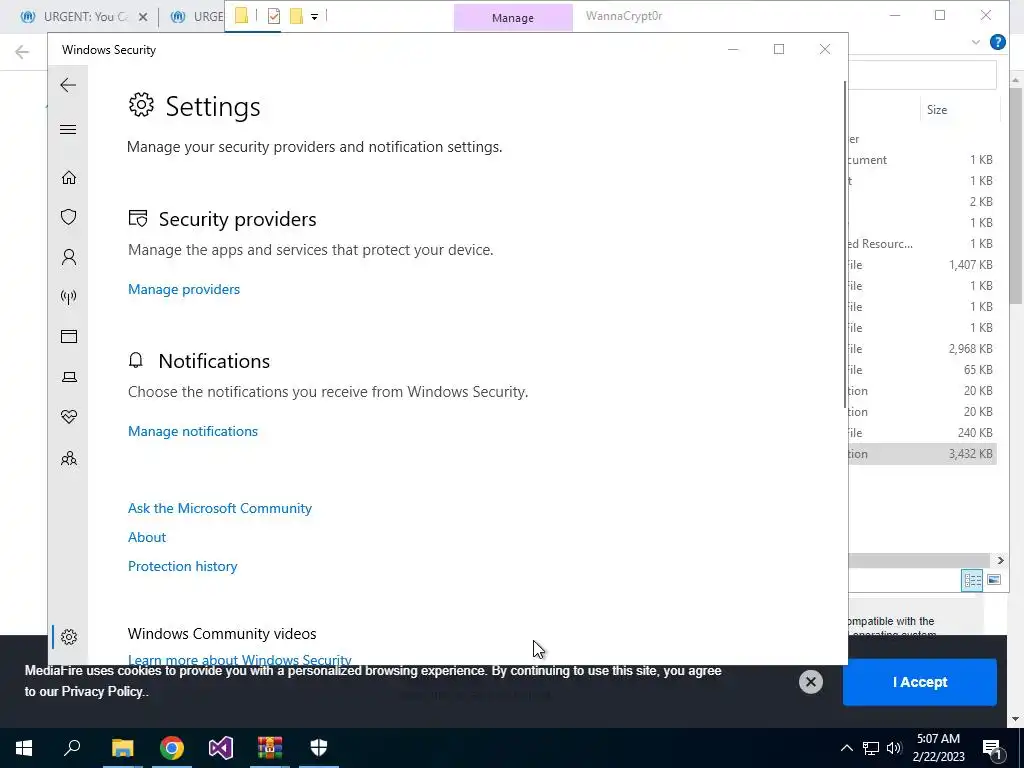Select the file row sized 240 KB
The width and height of the screenshot is (1024, 768).
coord(922,433)
